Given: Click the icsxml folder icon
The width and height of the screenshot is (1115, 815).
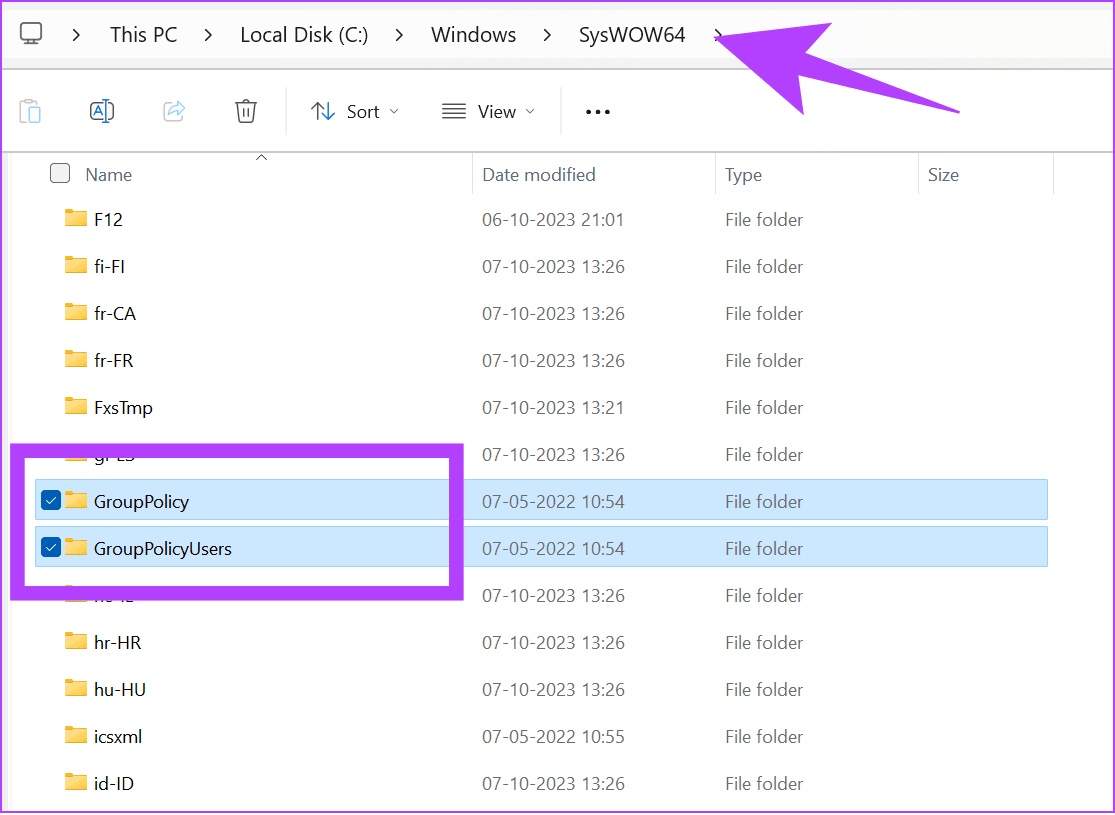Looking at the screenshot, I should click(76, 735).
